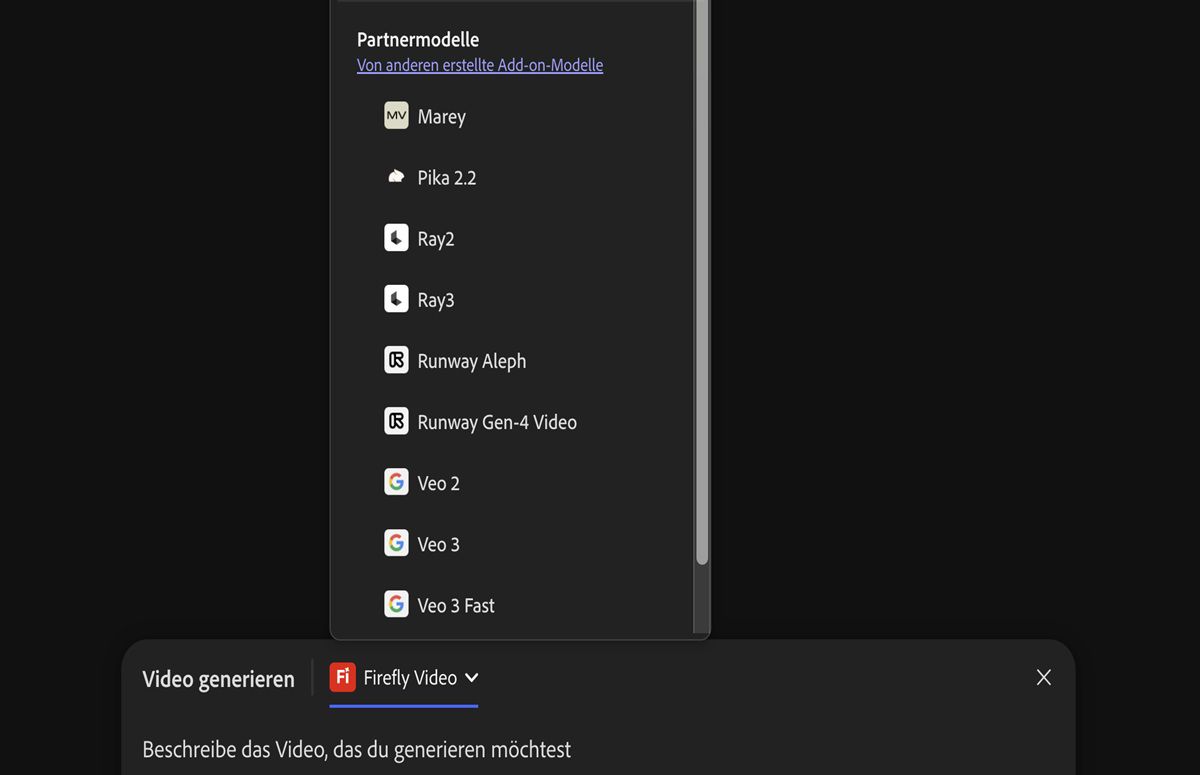The image size is (1200, 775).
Task: Open the Firefly Video model dropdown
Action: coord(409,678)
